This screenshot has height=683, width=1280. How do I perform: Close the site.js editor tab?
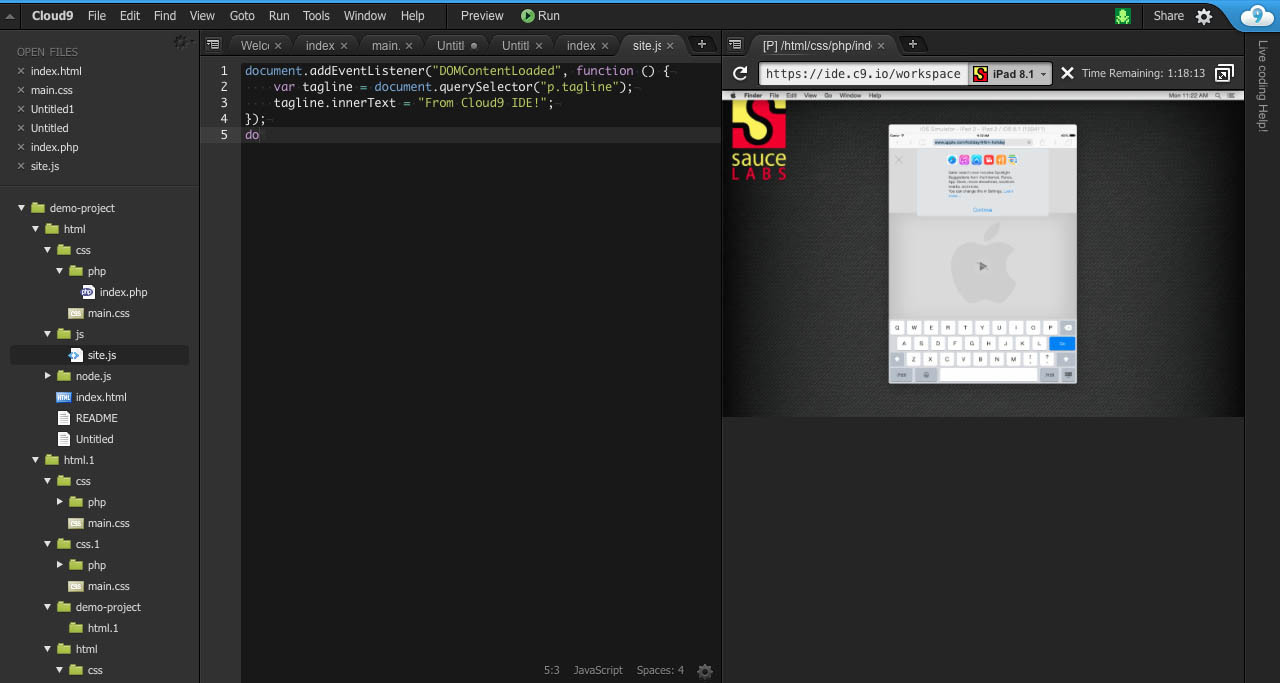[x=670, y=46]
